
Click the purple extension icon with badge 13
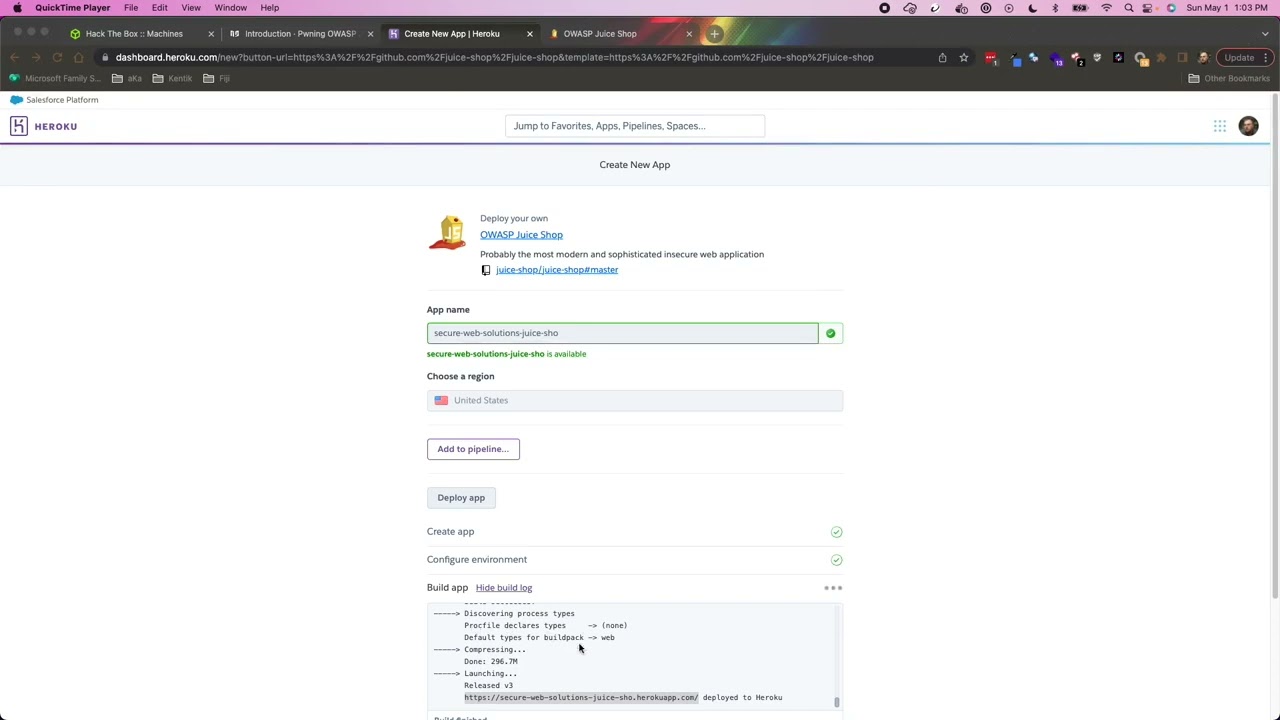(1055, 58)
